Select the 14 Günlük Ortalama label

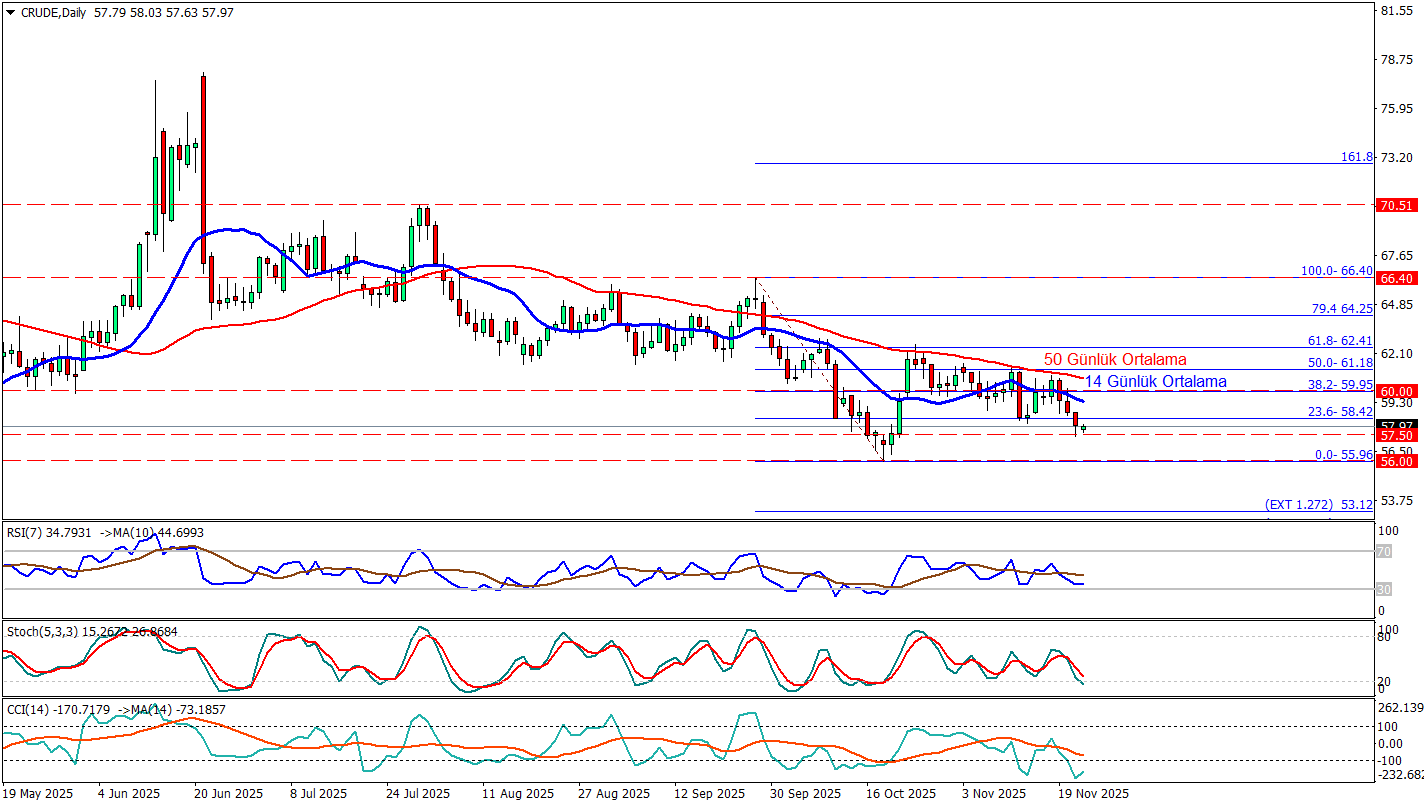(1155, 381)
